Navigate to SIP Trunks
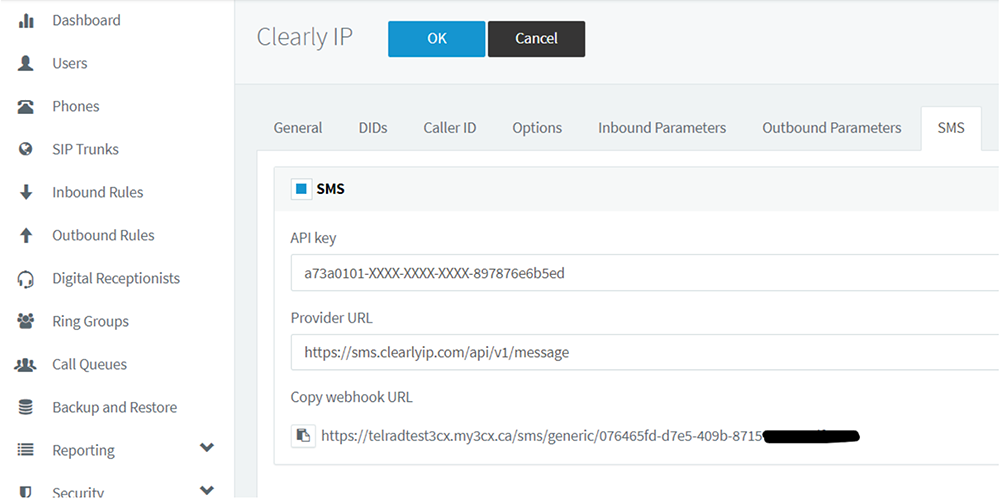The height and width of the screenshot is (498, 1000). [85, 149]
